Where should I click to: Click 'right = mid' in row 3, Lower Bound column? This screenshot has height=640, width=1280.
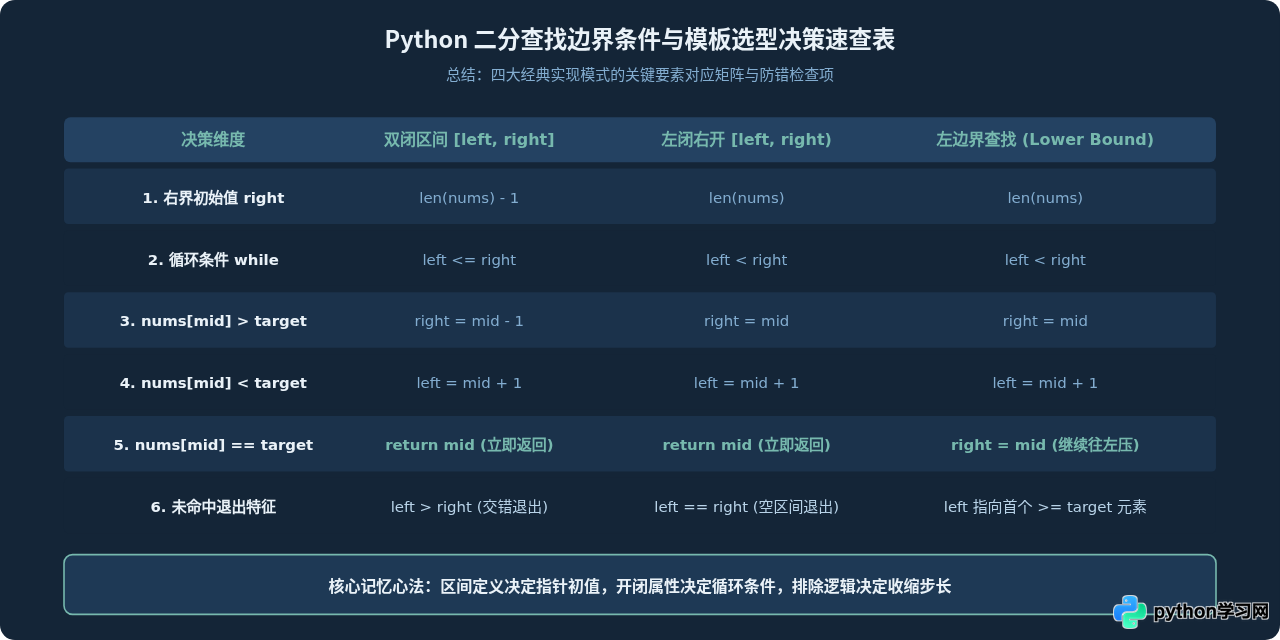1045,322
